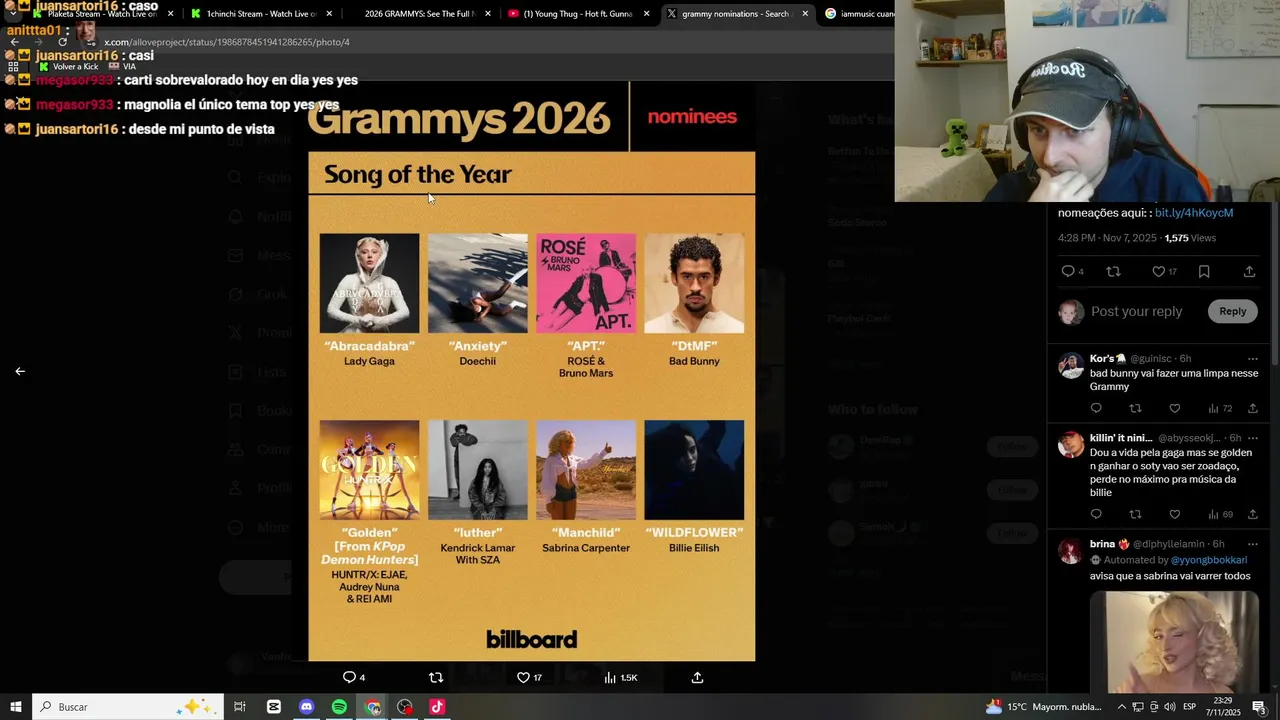The width and height of the screenshot is (1280, 720).
Task: View analytics showing 1.5K views
Action: pyautogui.click(x=621, y=678)
